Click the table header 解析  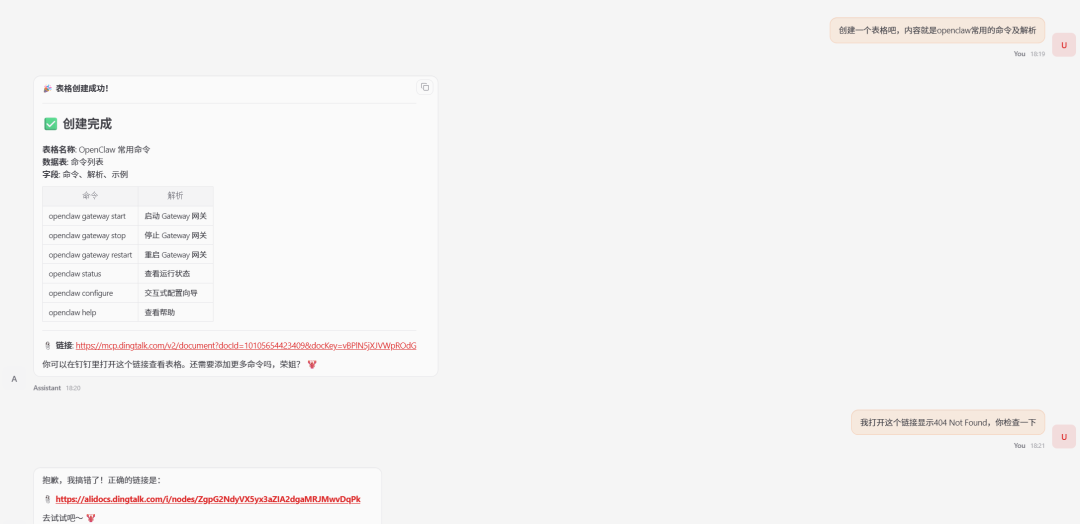pos(176,196)
